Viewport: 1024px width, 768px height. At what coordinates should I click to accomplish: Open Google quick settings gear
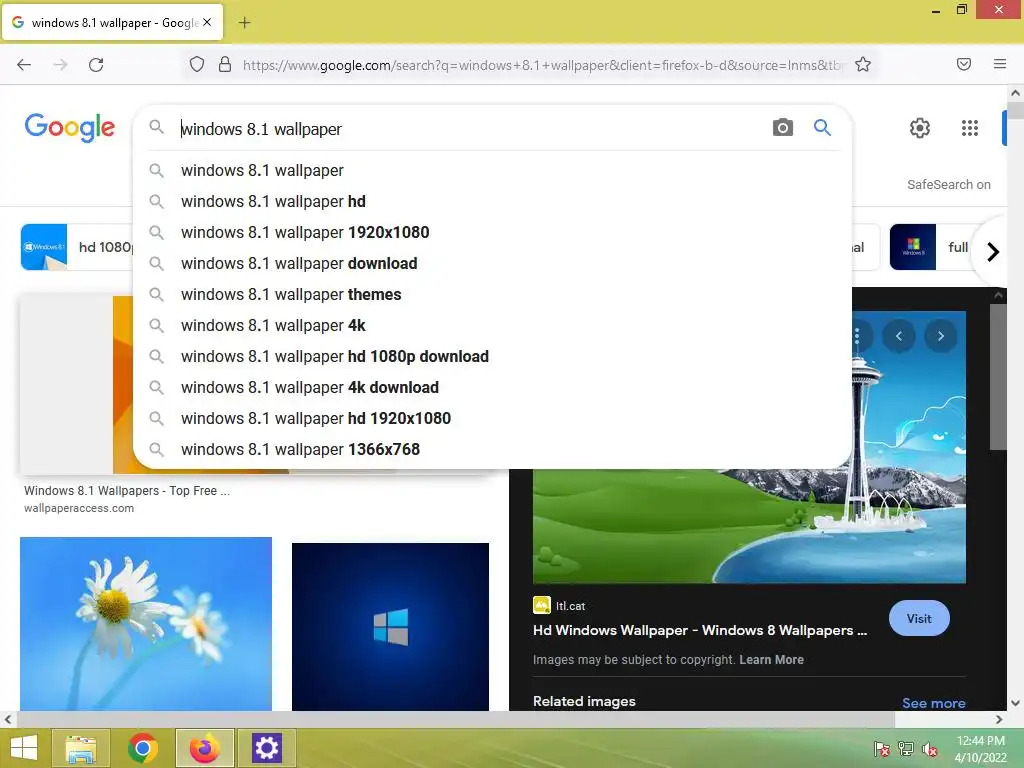pos(920,128)
